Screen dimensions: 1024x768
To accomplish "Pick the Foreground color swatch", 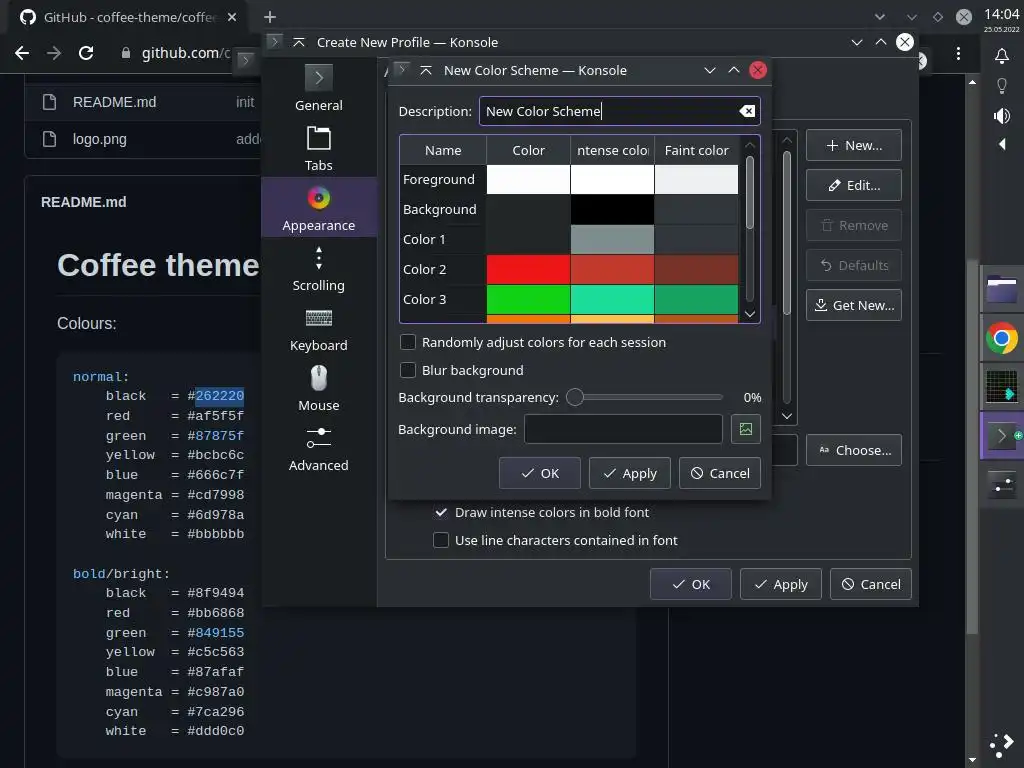I will click(x=528, y=180).
